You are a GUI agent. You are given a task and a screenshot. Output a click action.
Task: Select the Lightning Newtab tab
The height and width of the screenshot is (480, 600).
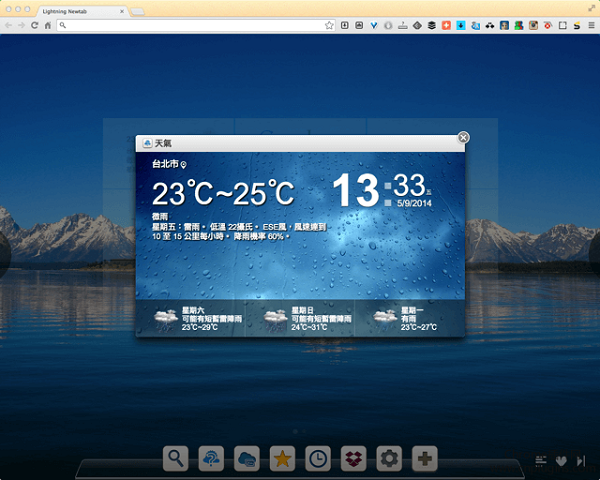[81, 11]
